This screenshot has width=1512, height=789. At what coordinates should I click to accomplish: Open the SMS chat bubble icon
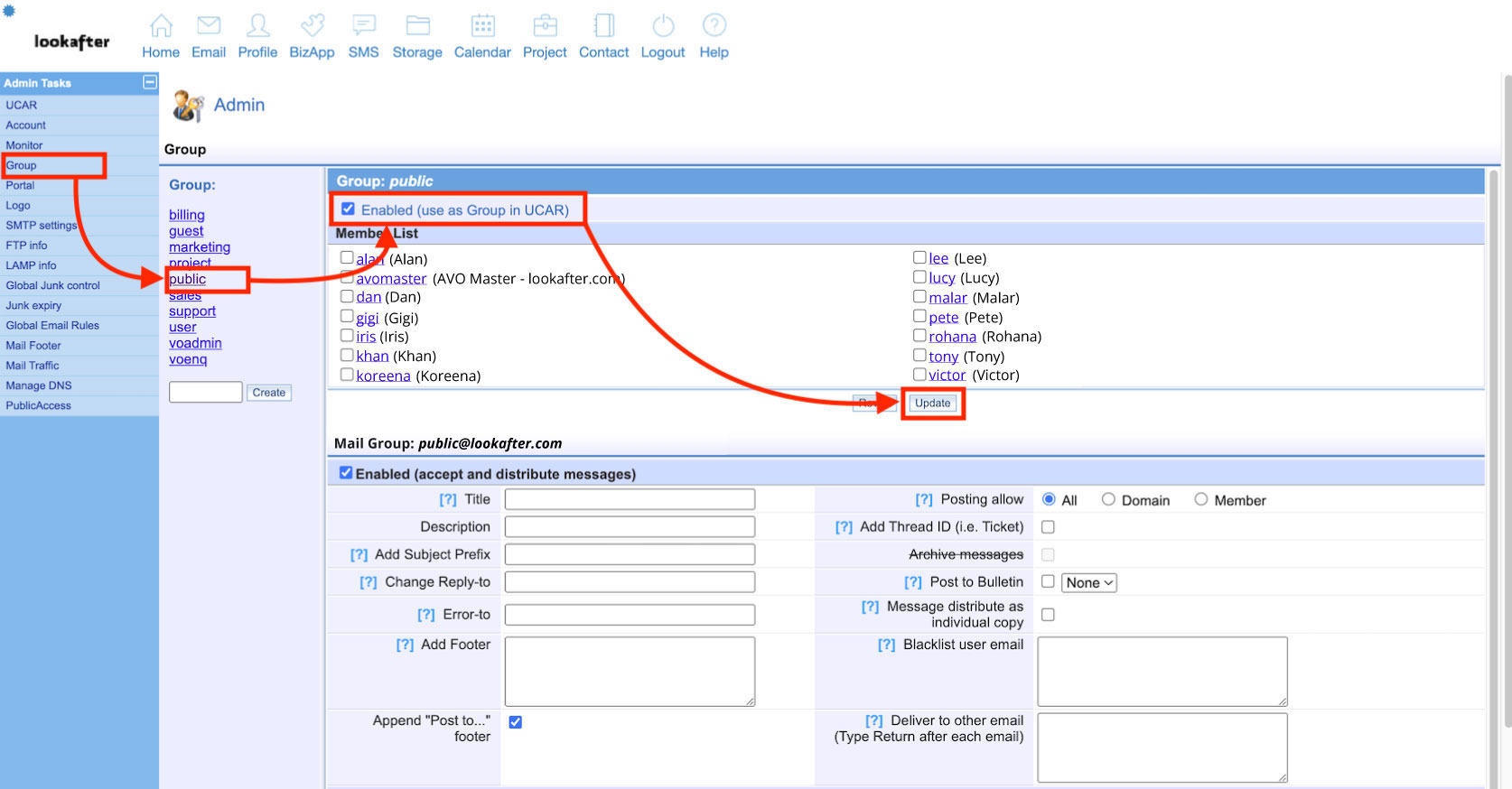click(x=363, y=26)
